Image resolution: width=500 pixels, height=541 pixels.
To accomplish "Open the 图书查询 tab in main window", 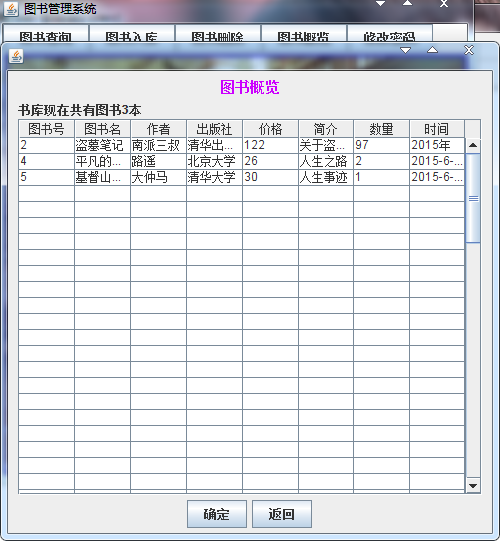I will 45,34.
